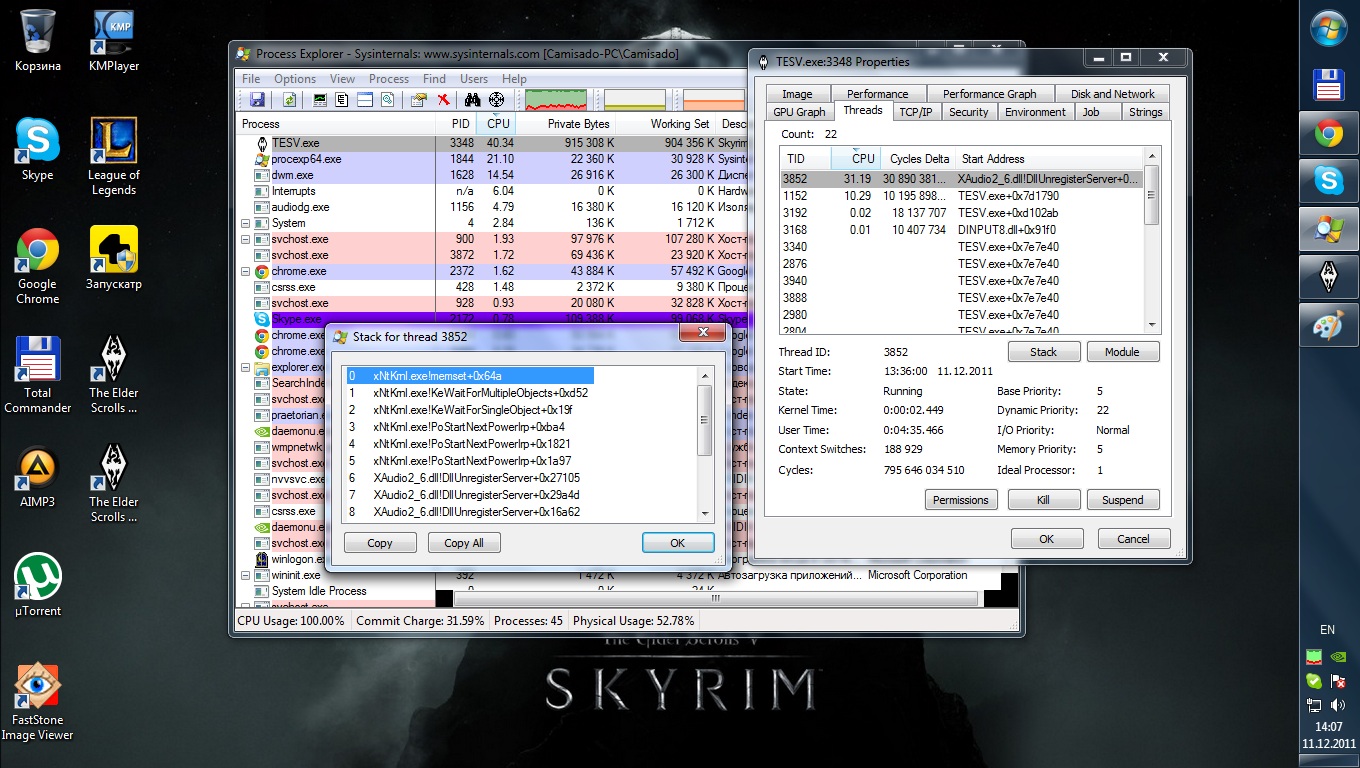
Task: Open the File menu in Process Explorer
Action: click(x=251, y=79)
